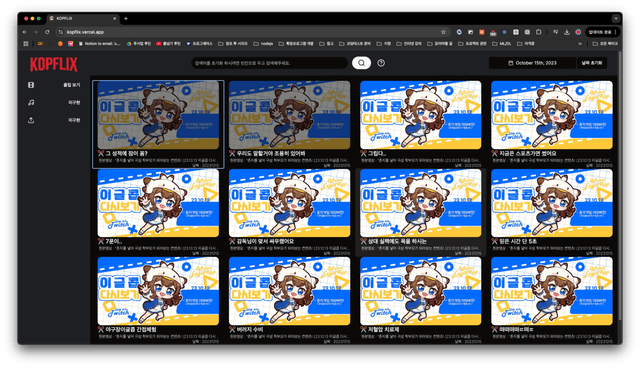Click the browser forward arrow
The image size is (640, 368).
click(x=36, y=32)
